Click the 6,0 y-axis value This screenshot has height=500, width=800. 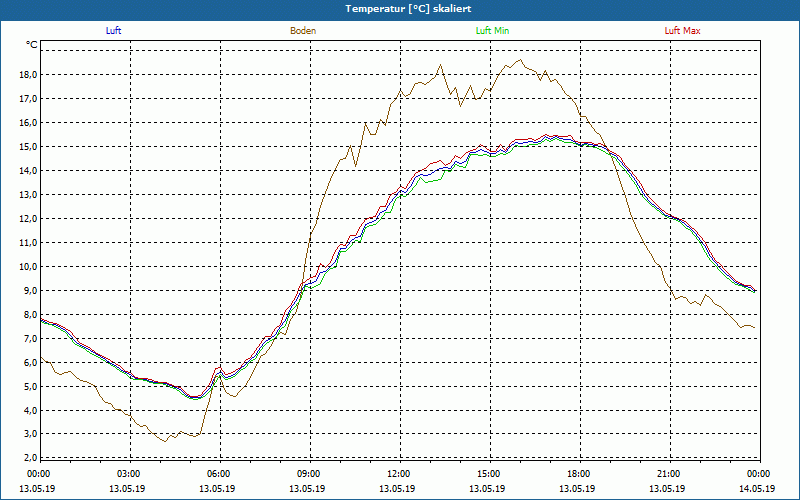click(x=31, y=362)
